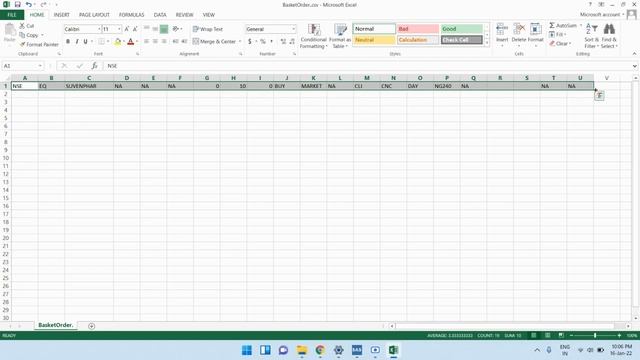Apply the yellow fill color bucket
Image resolution: width=640 pixels, height=360 pixels.
click(x=118, y=41)
